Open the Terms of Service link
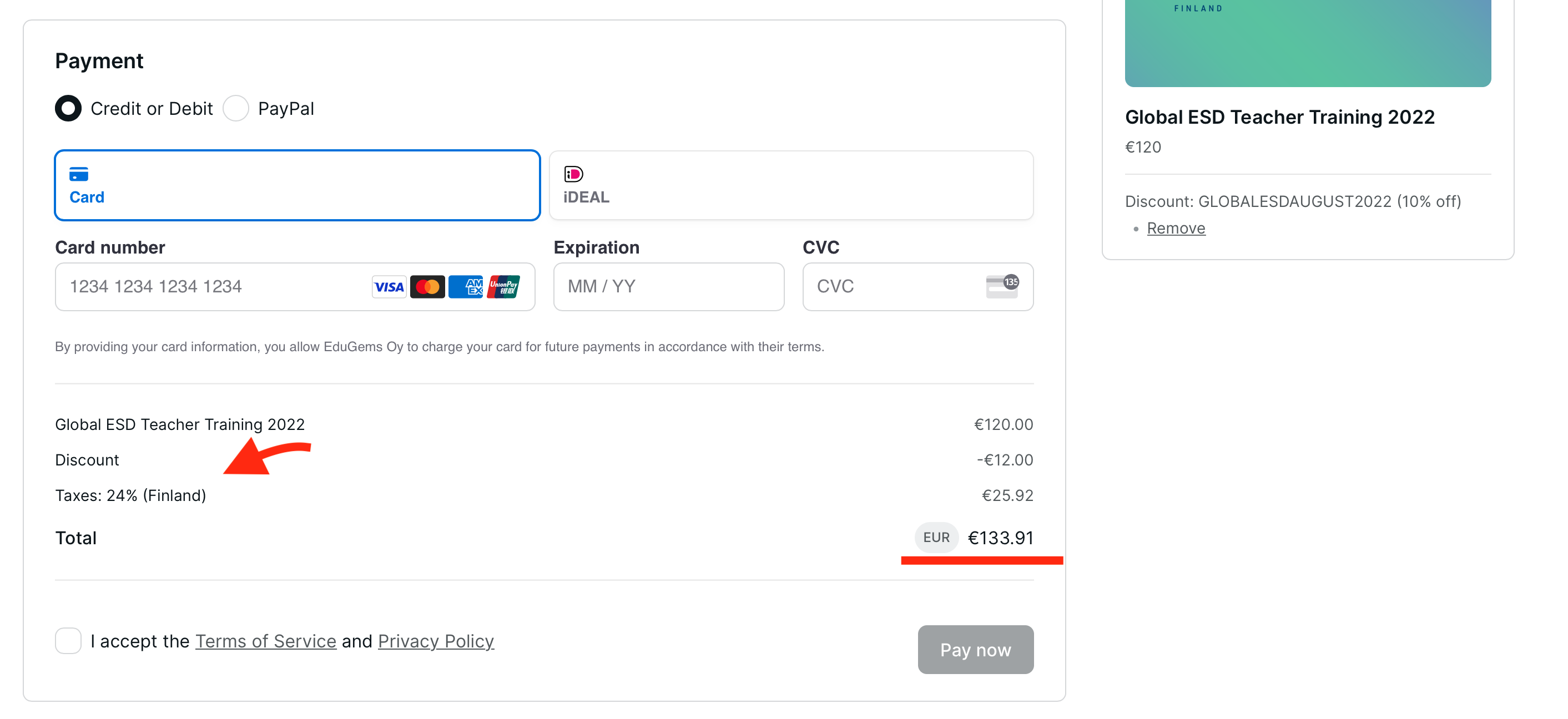This screenshot has width=1568, height=719. pos(265,641)
